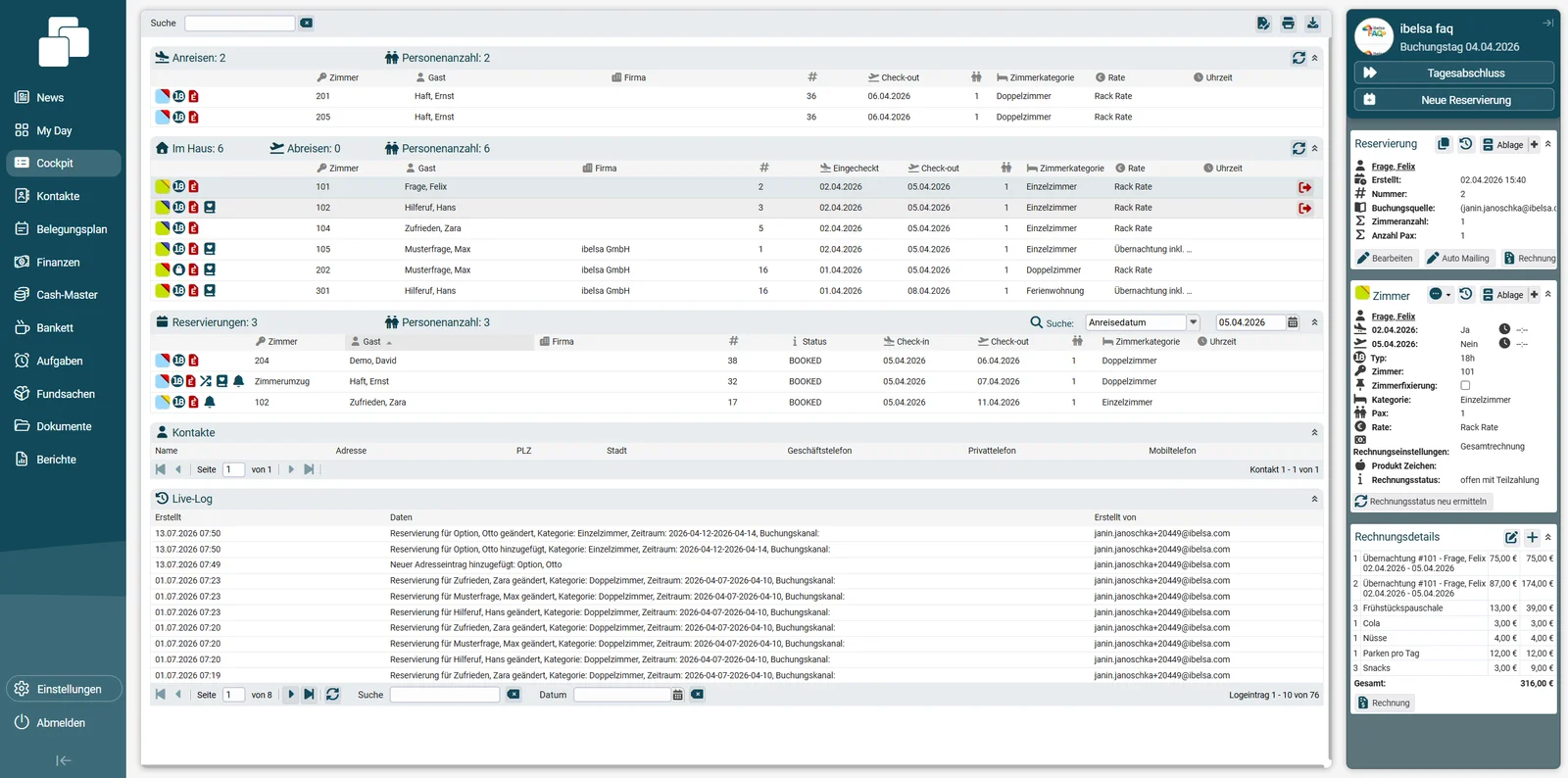Viewport: 1568px width, 778px height.
Task: Toggle the Zimmerfixierung checkbox
Action: [x=1465, y=385]
